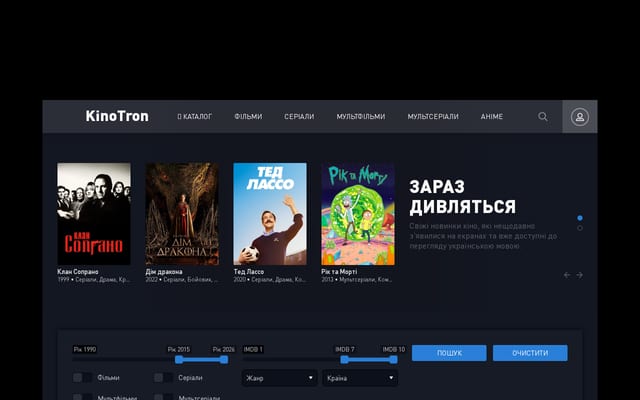Click the Очистити button

click(530, 353)
